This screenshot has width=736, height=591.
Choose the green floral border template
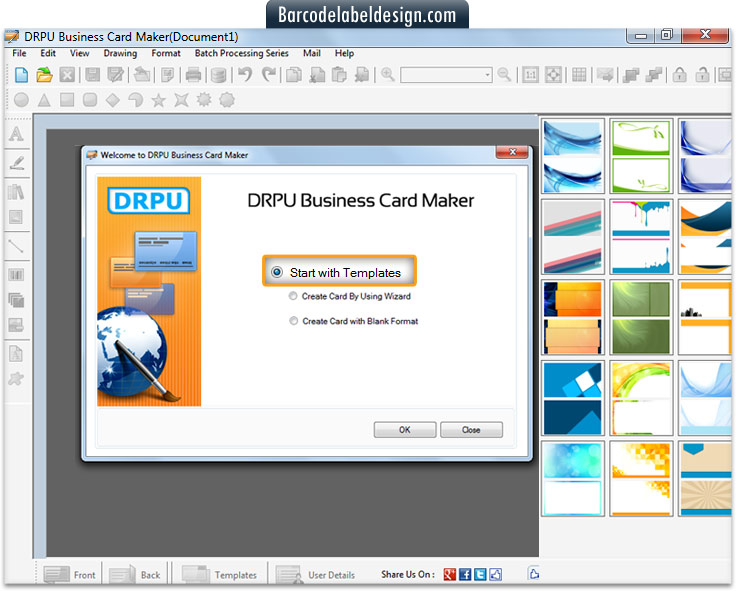(641, 156)
